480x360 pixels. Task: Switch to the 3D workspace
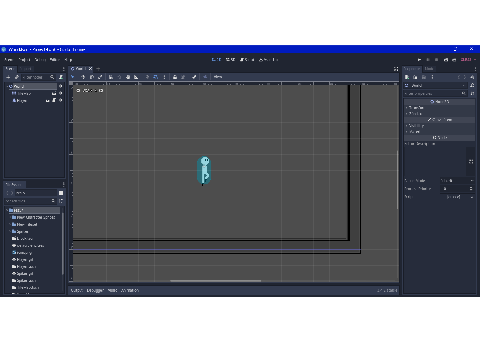point(230,60)
